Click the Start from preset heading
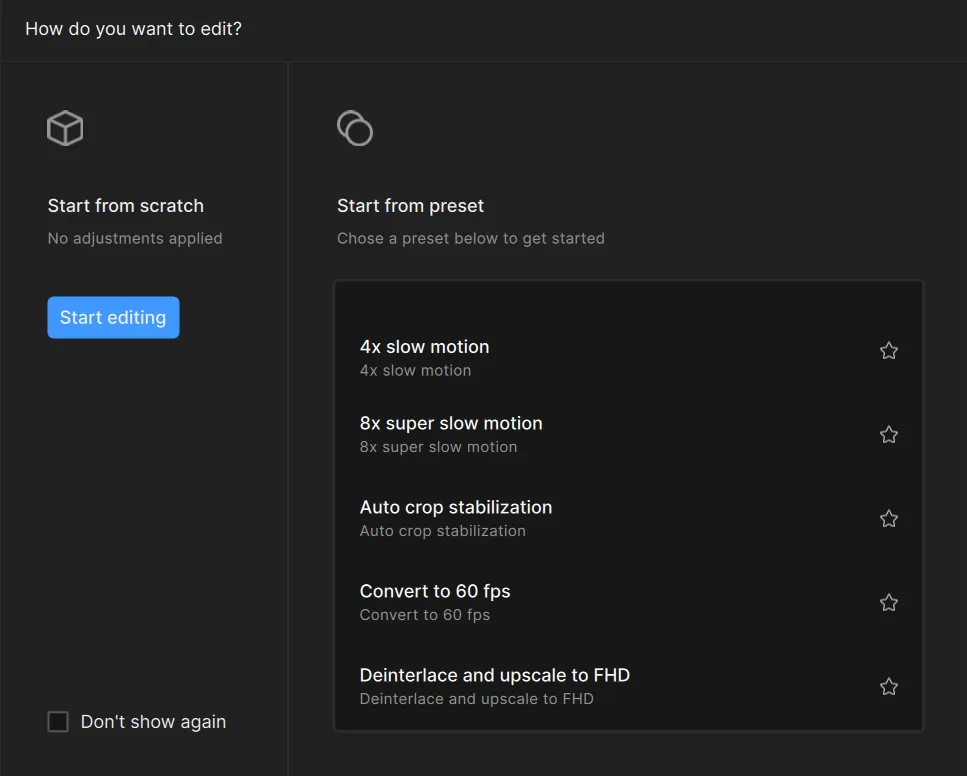 [411, 206]
